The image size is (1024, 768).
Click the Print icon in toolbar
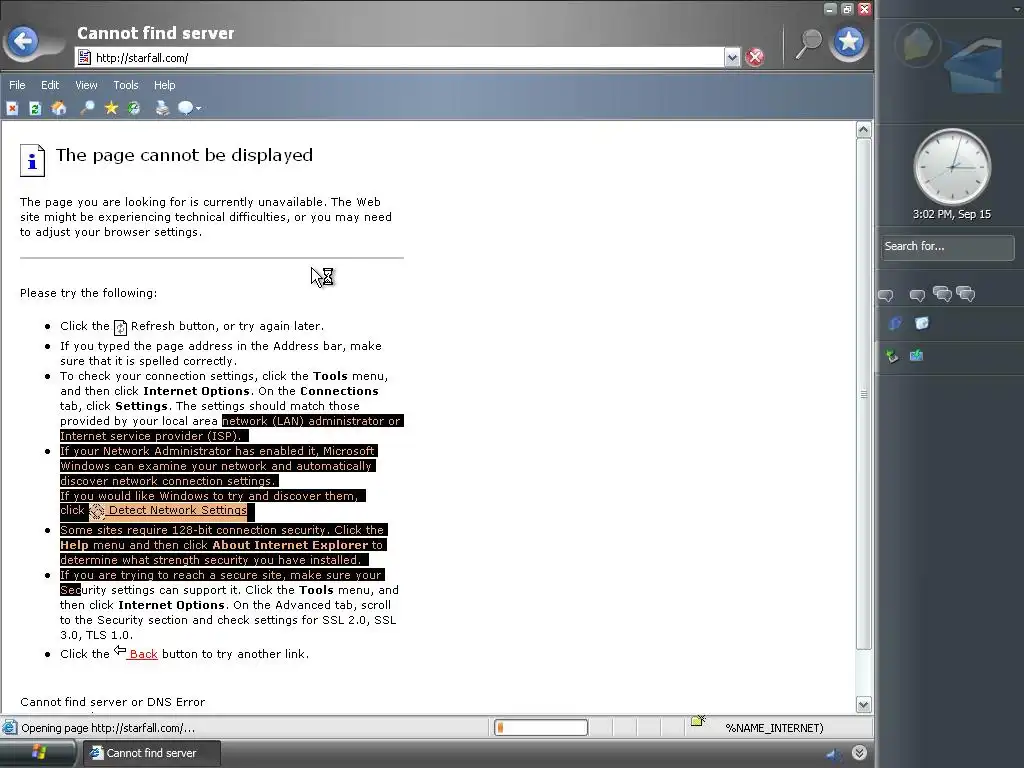pyautogui.click(x=162, y=108)
